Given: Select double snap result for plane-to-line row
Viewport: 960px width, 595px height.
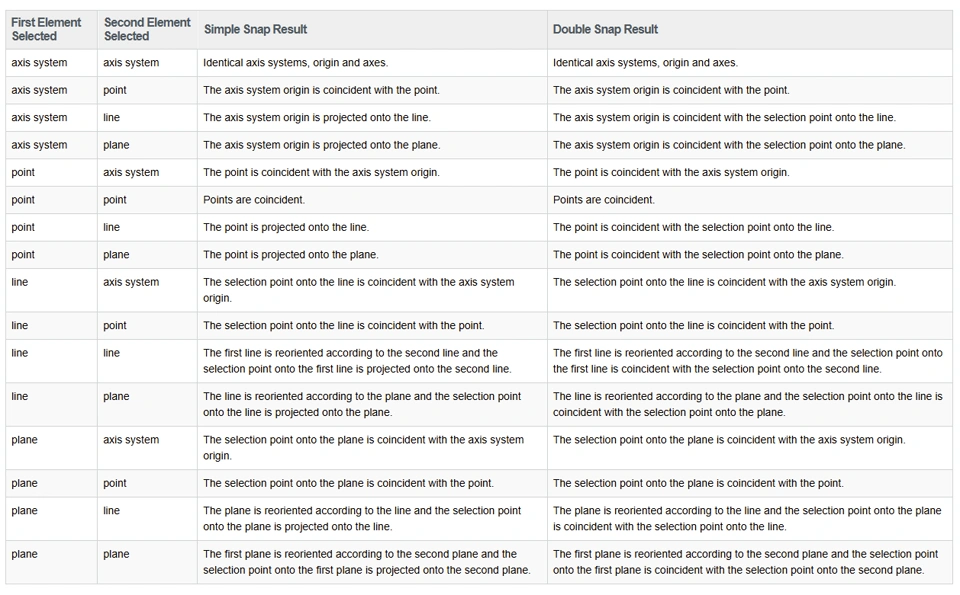Looking at the screenshot, I should pos(747,518).
